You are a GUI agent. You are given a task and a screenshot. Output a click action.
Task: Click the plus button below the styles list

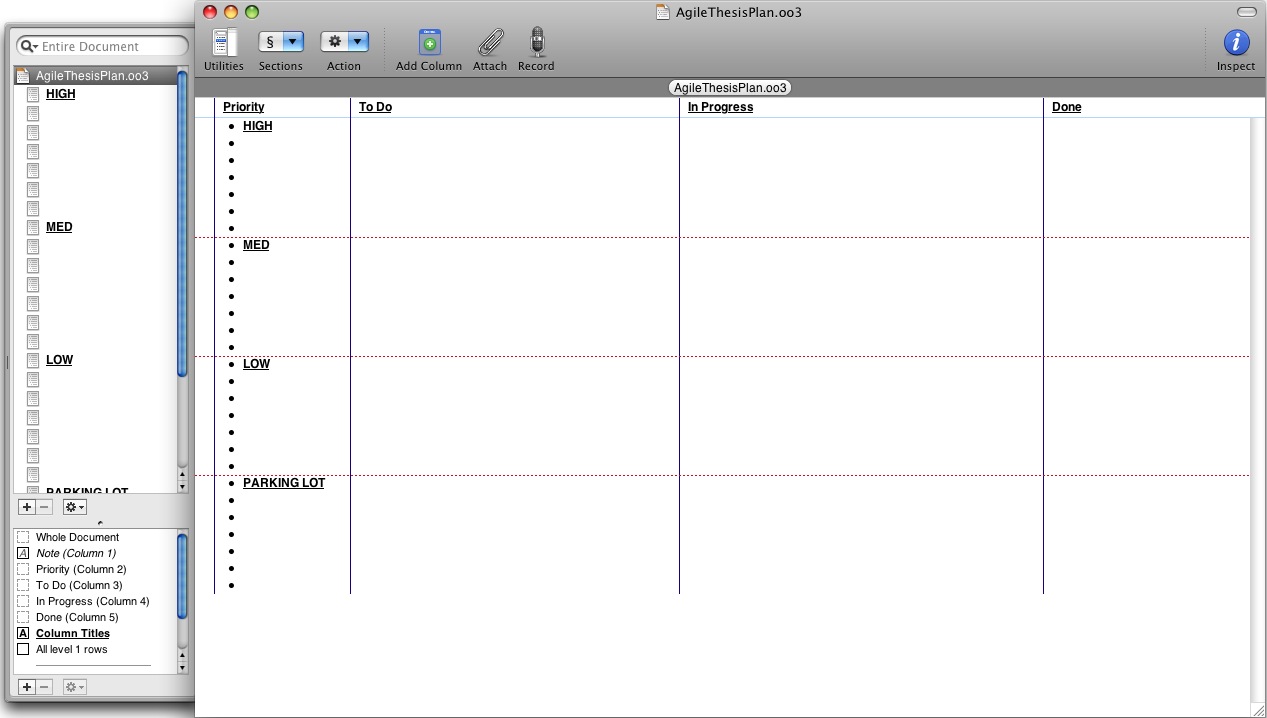coord(27,687)
